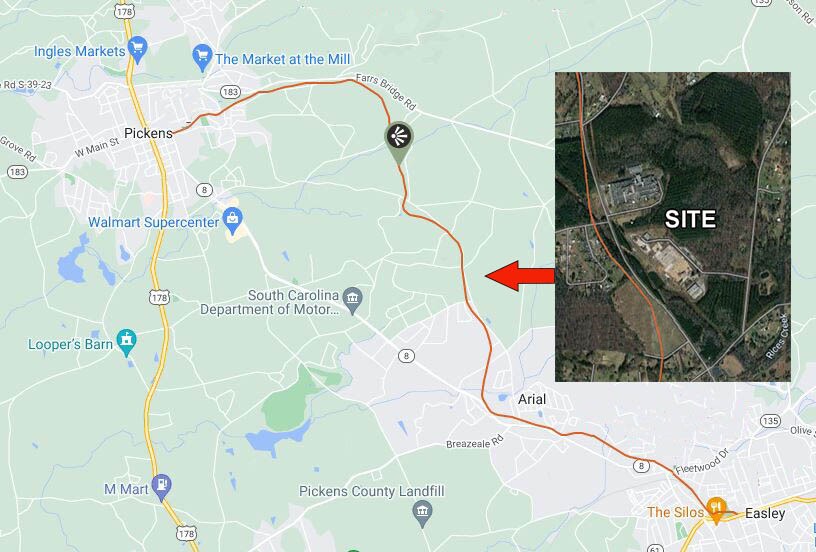Click the route 183 shield near Pickens
Screen dimensions: 816x552
click(230, 92)
